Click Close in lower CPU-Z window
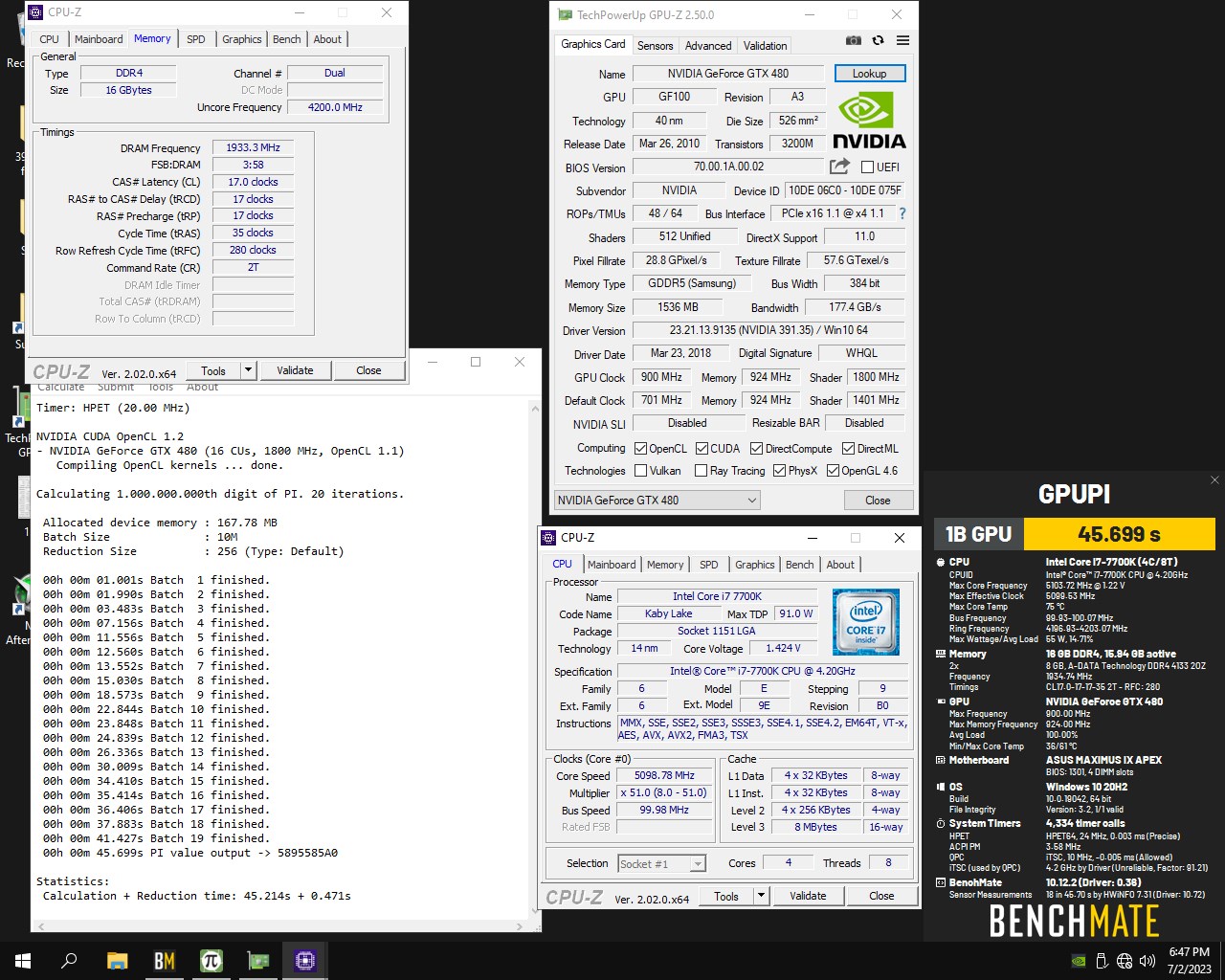Viewport: 1225px width, 980px height. 881,896
